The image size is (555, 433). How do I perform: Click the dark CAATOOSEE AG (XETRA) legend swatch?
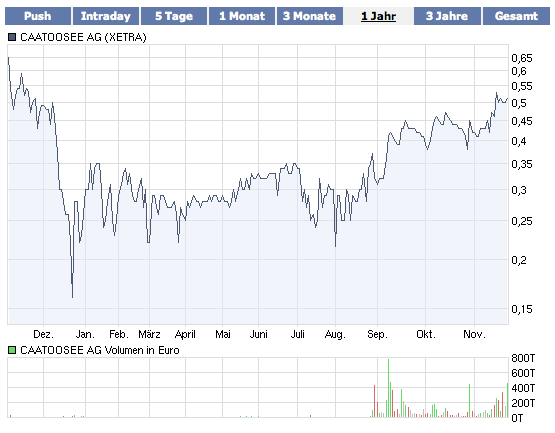[12, 37]
